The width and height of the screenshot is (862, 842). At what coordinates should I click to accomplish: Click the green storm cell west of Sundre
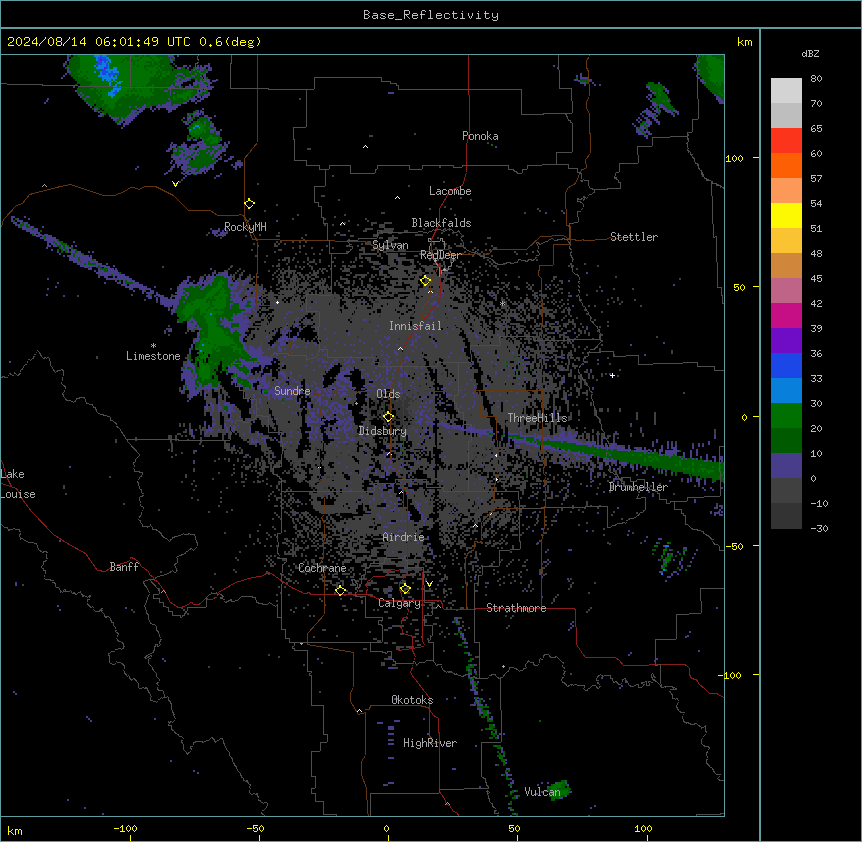[x=212, y=330]
